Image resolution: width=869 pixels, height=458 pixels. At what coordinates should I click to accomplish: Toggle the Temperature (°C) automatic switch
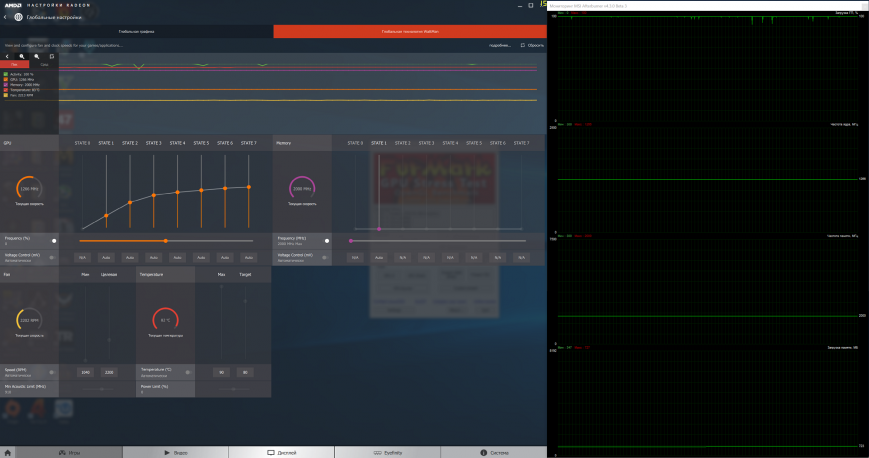189,372
